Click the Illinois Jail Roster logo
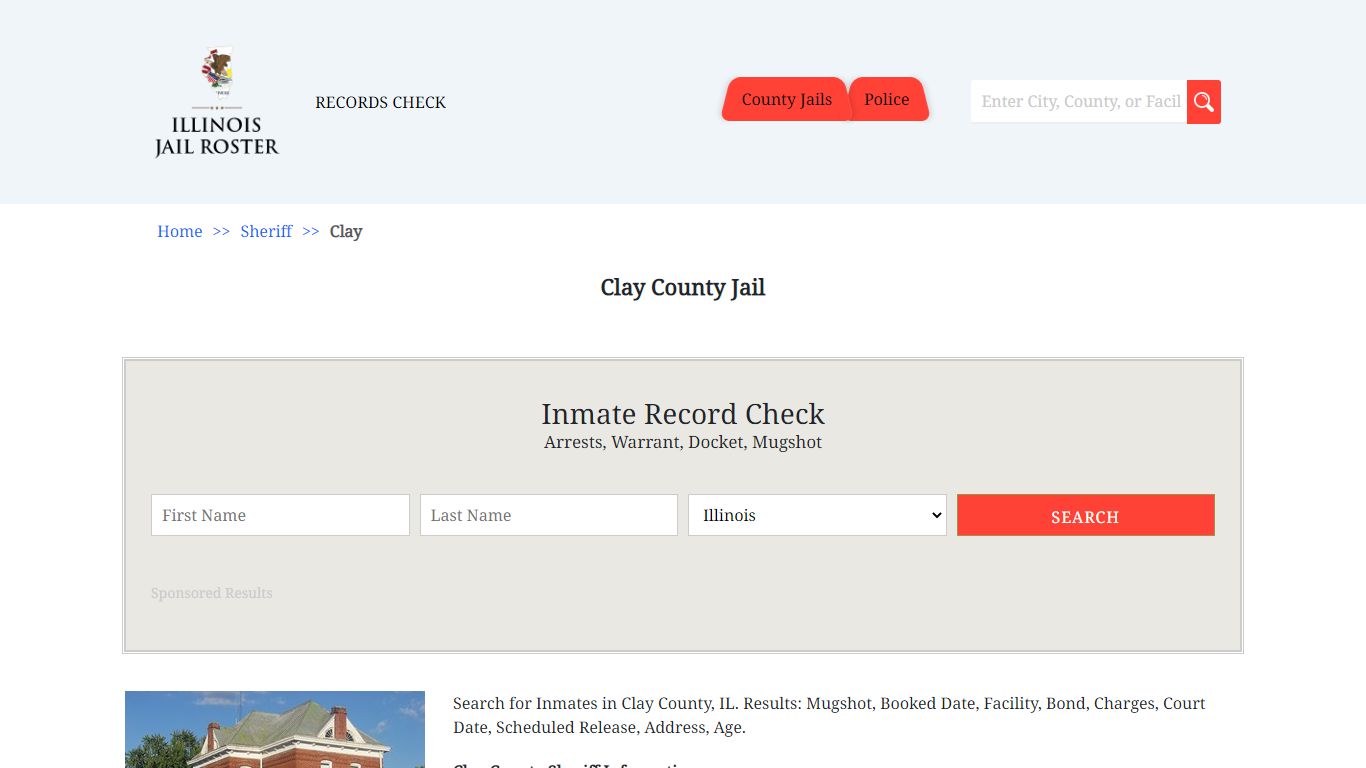This screenshot has height=768, width=1366. pos(217,102)
